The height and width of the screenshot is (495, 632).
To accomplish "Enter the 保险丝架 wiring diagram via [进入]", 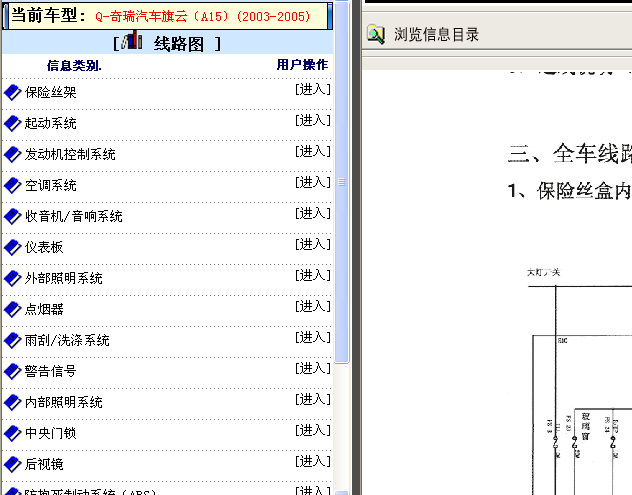I will (313, 89).
